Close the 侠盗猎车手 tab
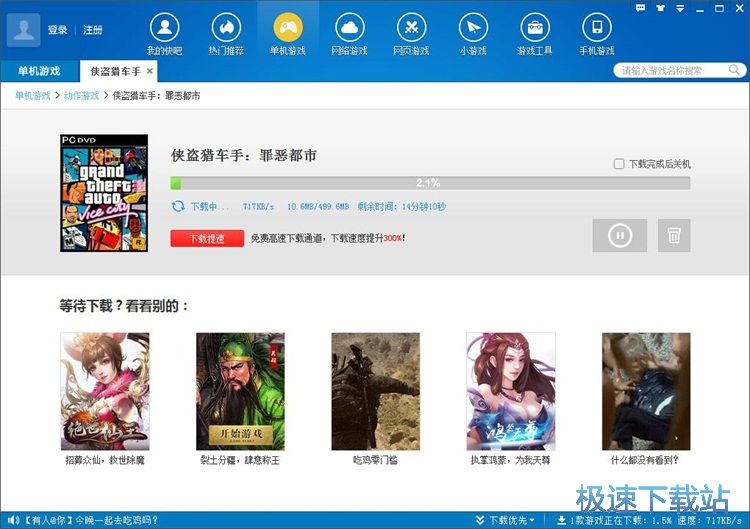This screenshot has width=750, height=529. coord(150,71)
